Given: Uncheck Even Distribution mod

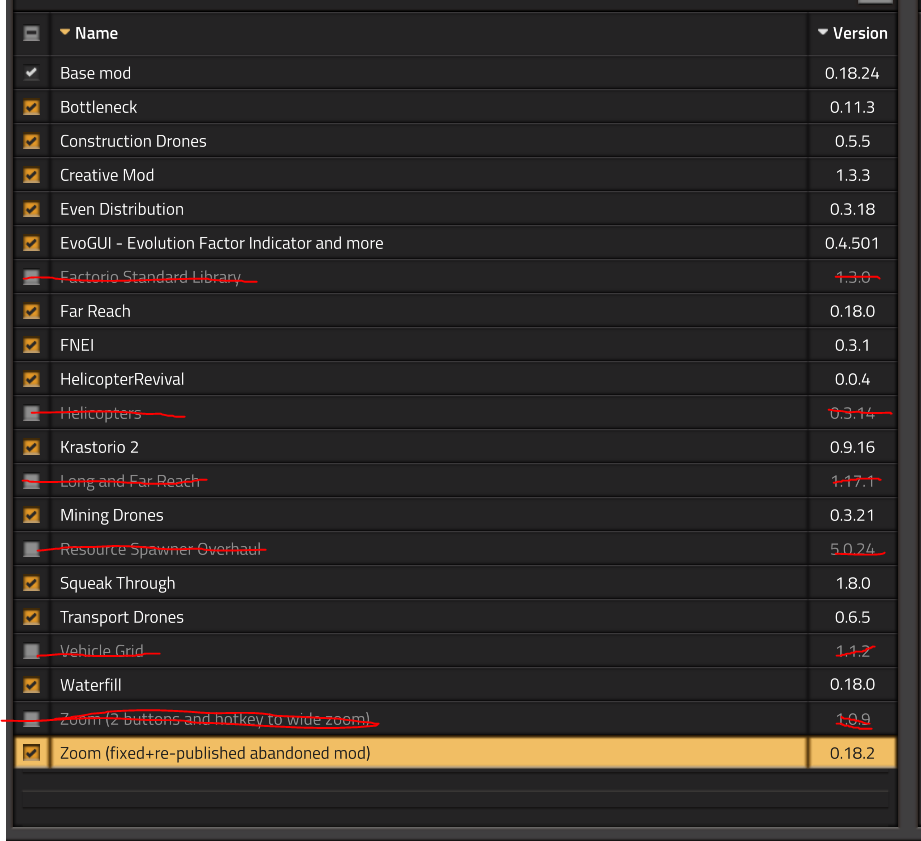Looking at the screenshot, I should (x=32, y=210).
